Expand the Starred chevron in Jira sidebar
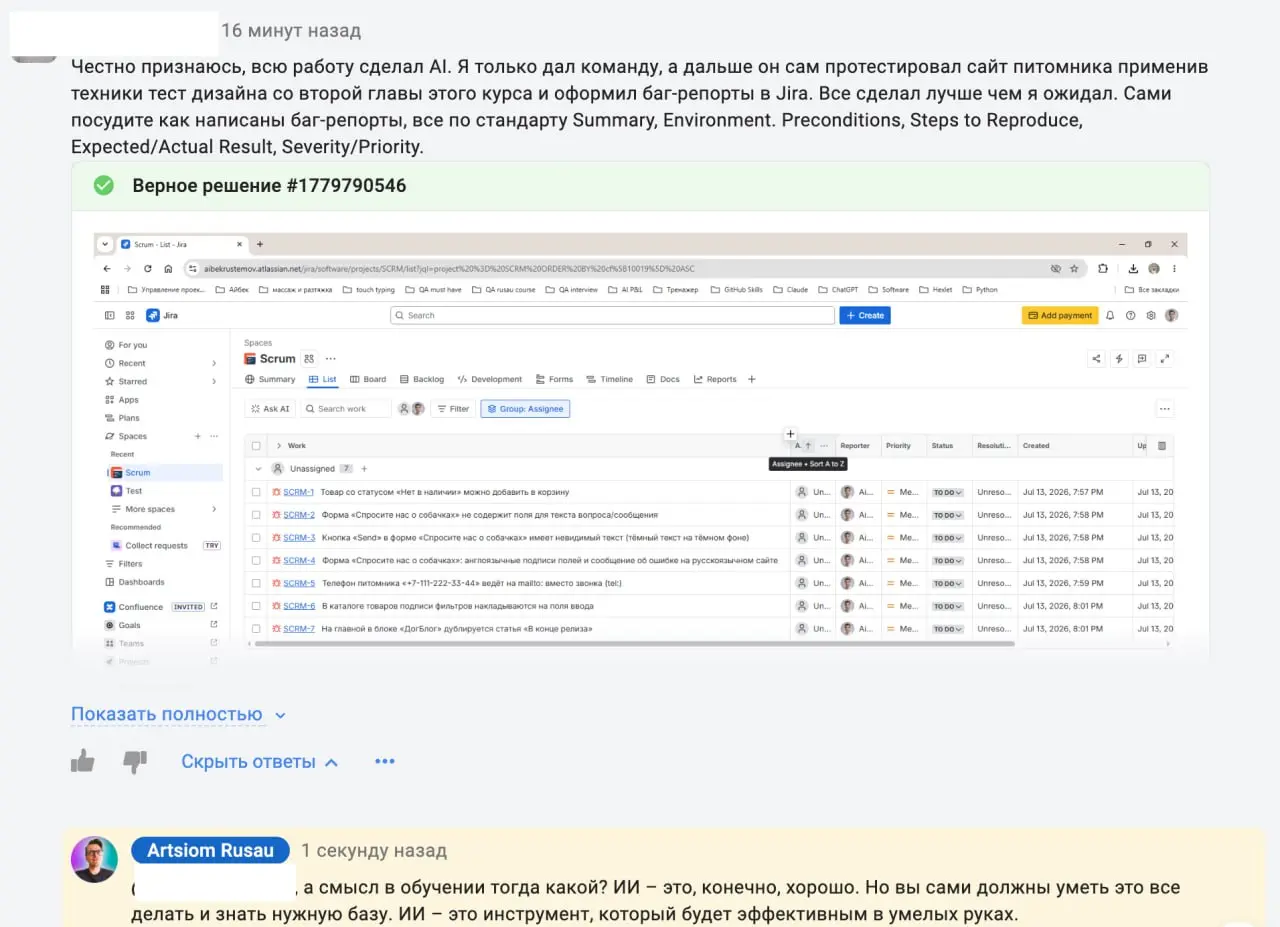Viewport: 1280px width, 927px height. point(214,381)
